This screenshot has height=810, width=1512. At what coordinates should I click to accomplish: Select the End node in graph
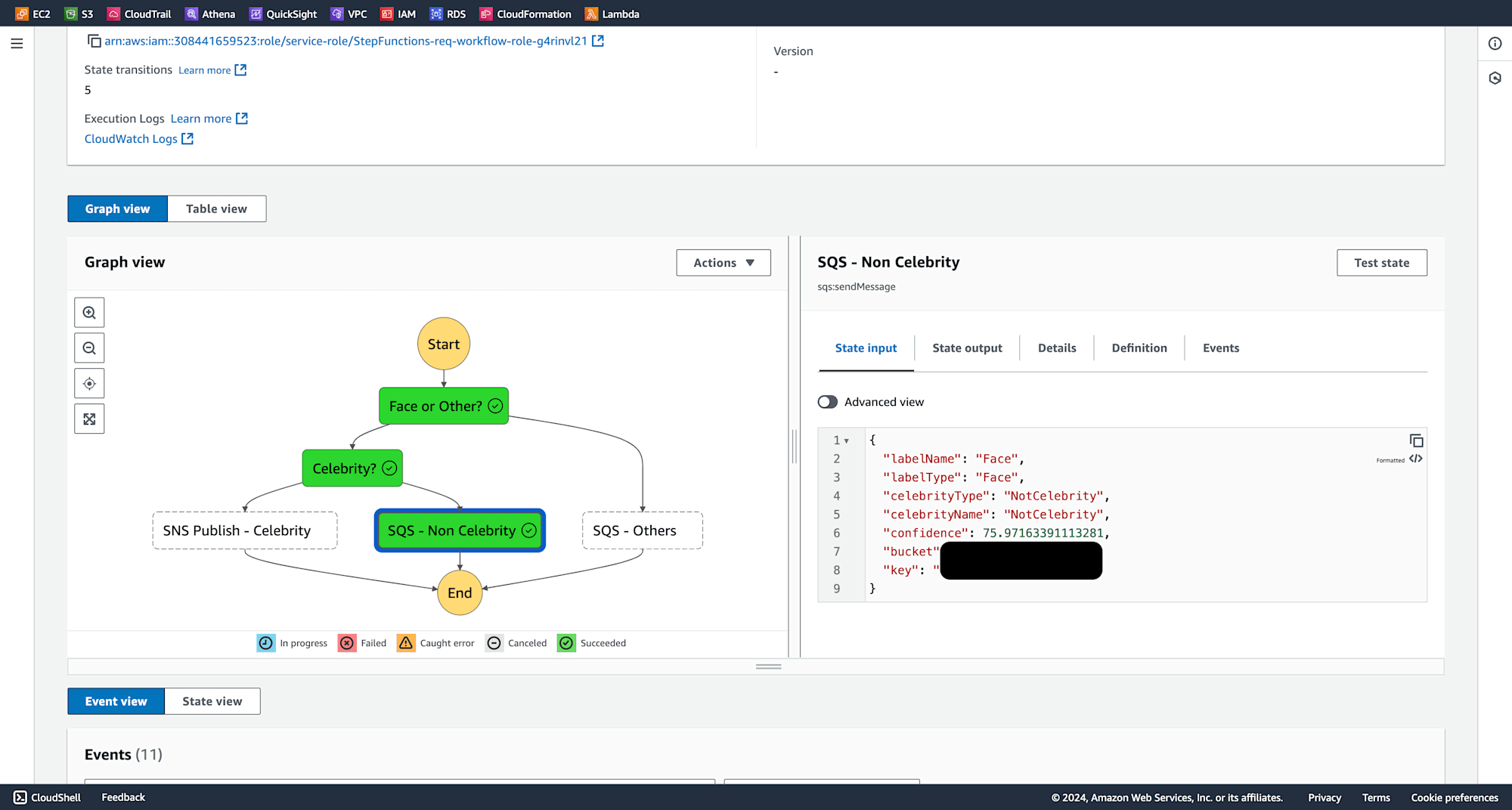pyautogui.click(x=460, y=593)
